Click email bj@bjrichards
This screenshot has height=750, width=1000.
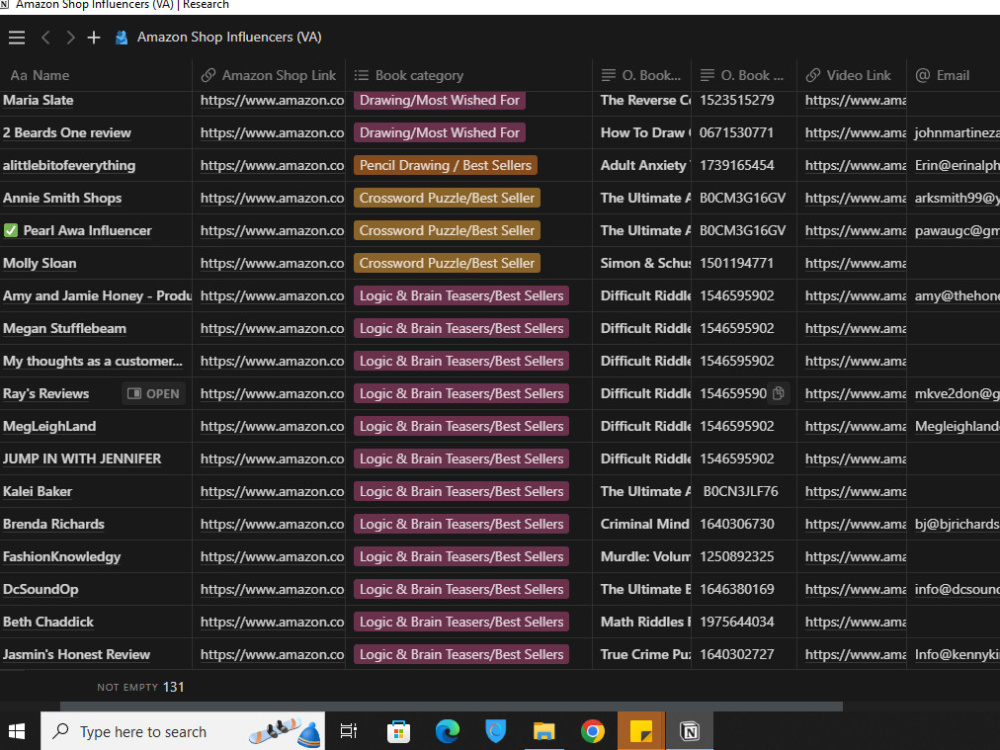[x=957, y=524]
